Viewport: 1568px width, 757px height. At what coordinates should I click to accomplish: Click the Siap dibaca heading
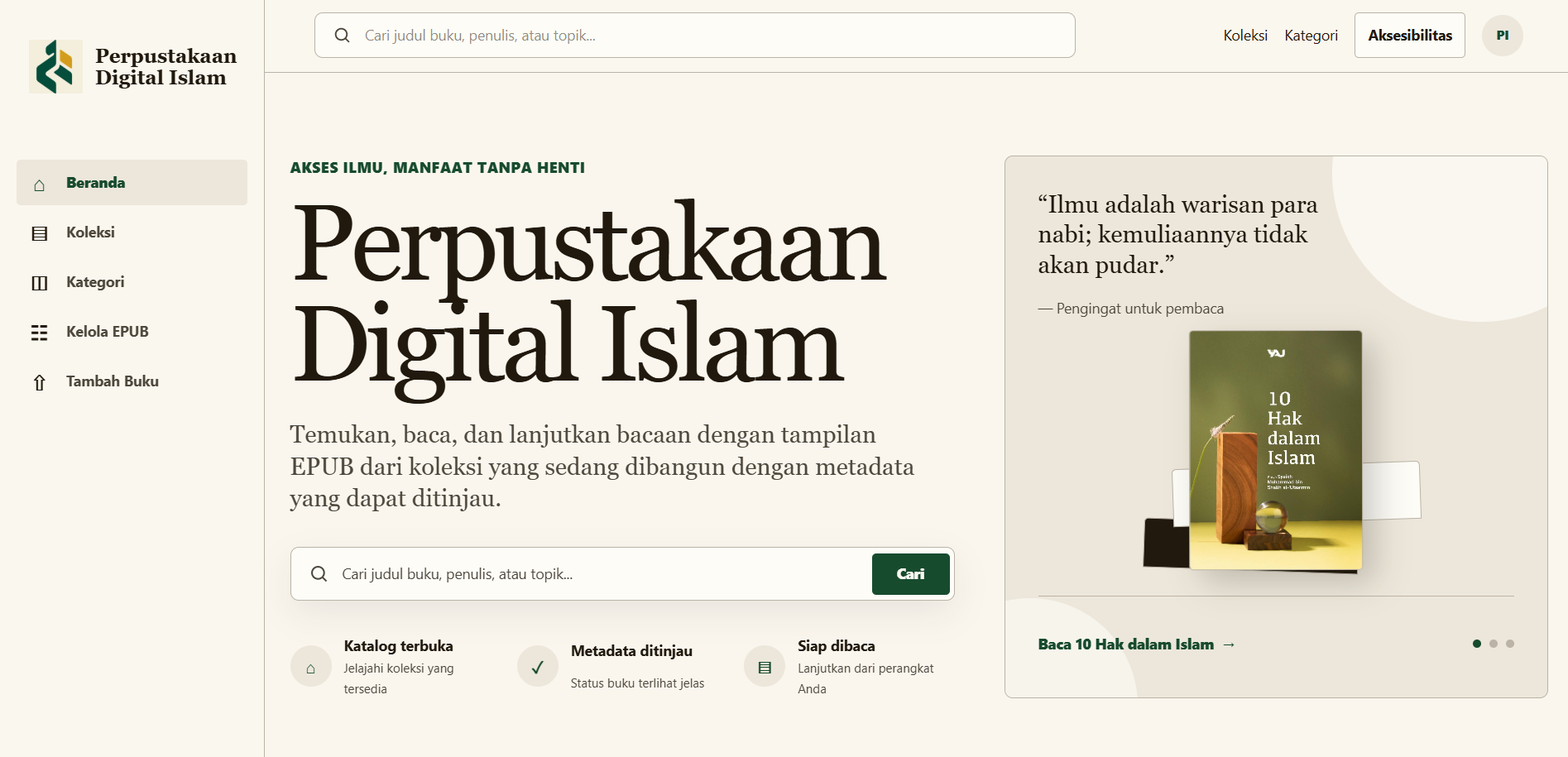tap(836, 646)
